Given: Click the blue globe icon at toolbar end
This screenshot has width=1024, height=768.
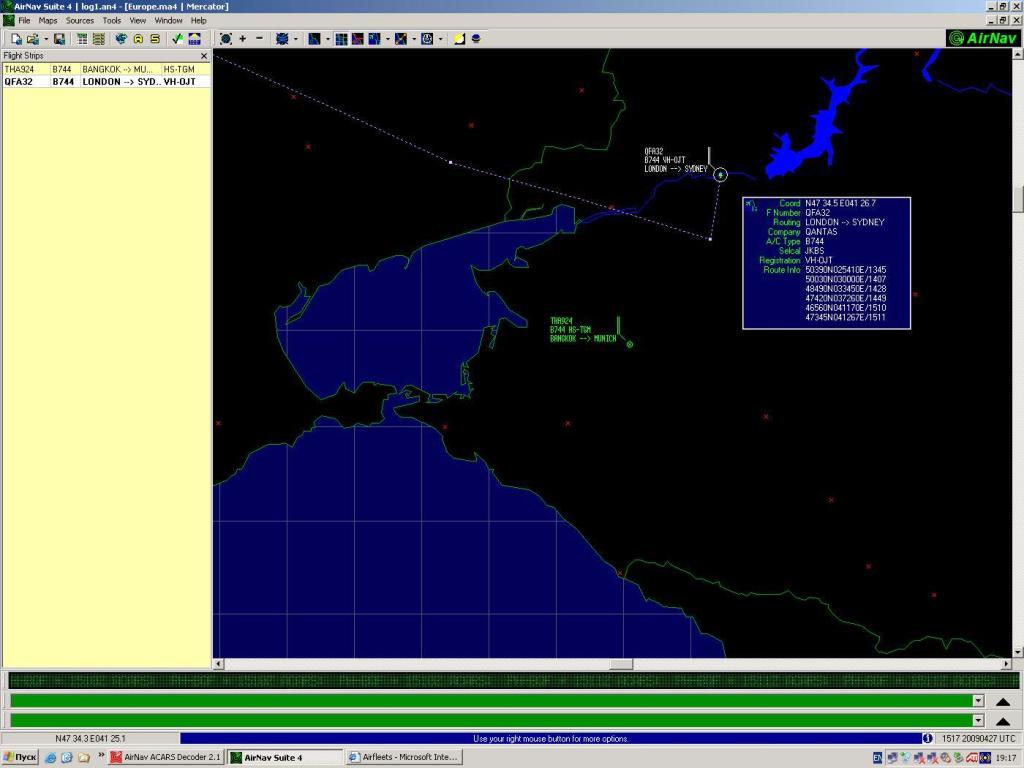Looking at the screenshot, I should coord(476,39).
